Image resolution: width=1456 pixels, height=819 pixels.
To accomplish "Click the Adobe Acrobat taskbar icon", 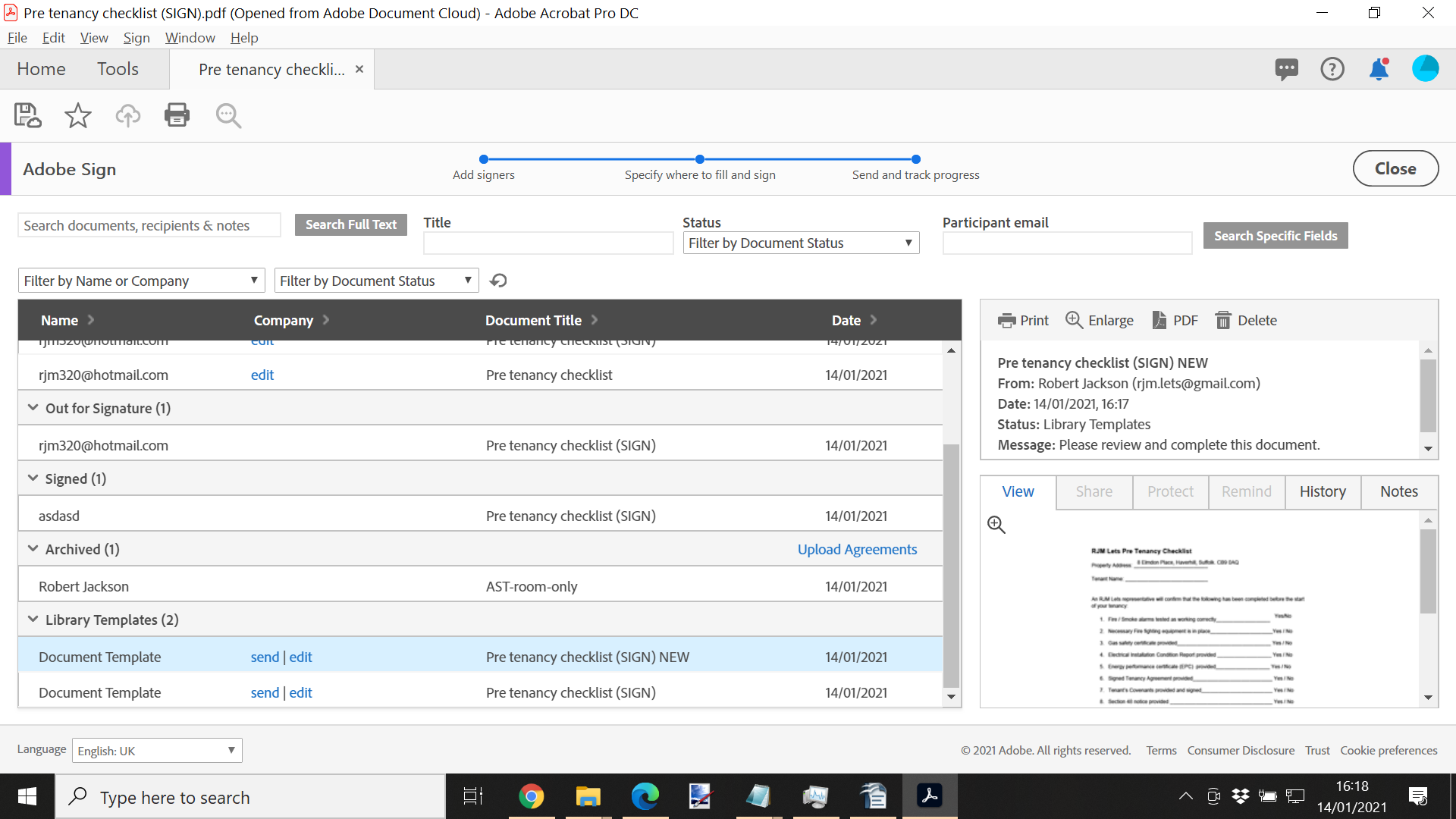I will [x=929, y=796].
